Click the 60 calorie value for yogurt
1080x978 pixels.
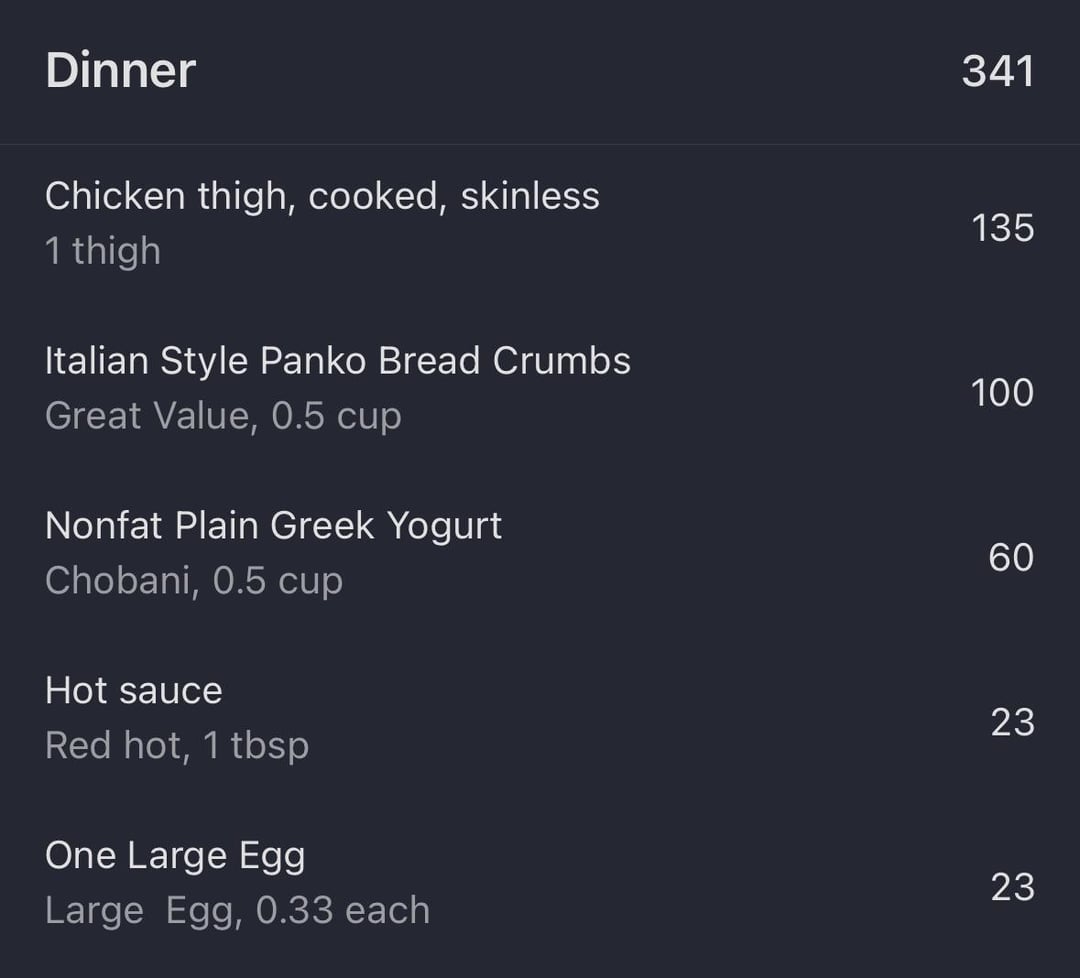pos(1011,558)
